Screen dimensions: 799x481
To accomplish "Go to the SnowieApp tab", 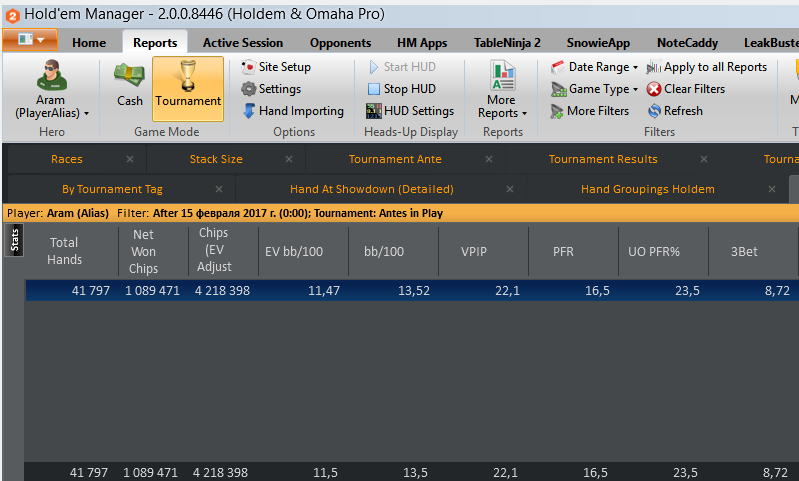I will pos(598,43).
